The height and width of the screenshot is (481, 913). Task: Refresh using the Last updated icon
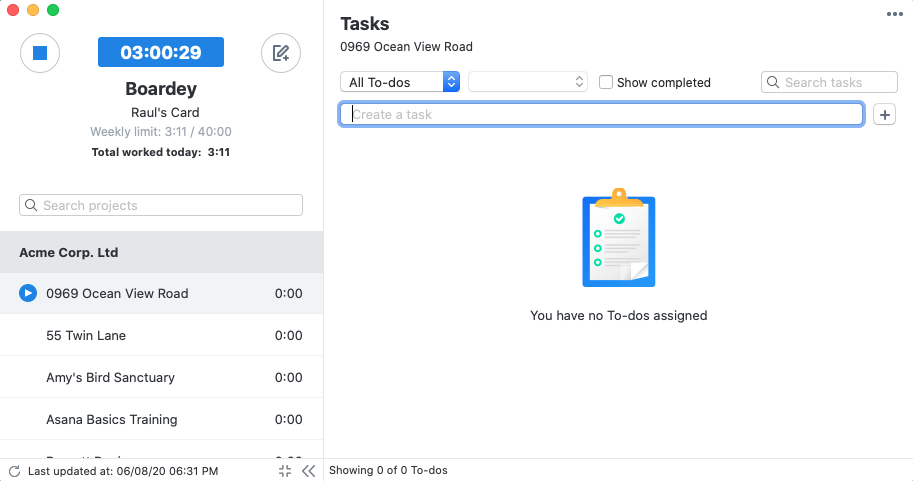point(15,471)
